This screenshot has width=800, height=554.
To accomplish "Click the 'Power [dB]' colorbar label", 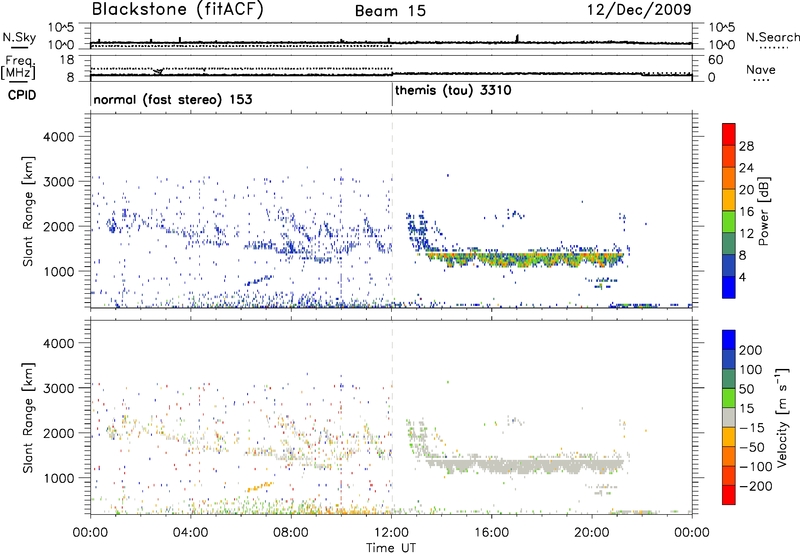I will [763, 211].
